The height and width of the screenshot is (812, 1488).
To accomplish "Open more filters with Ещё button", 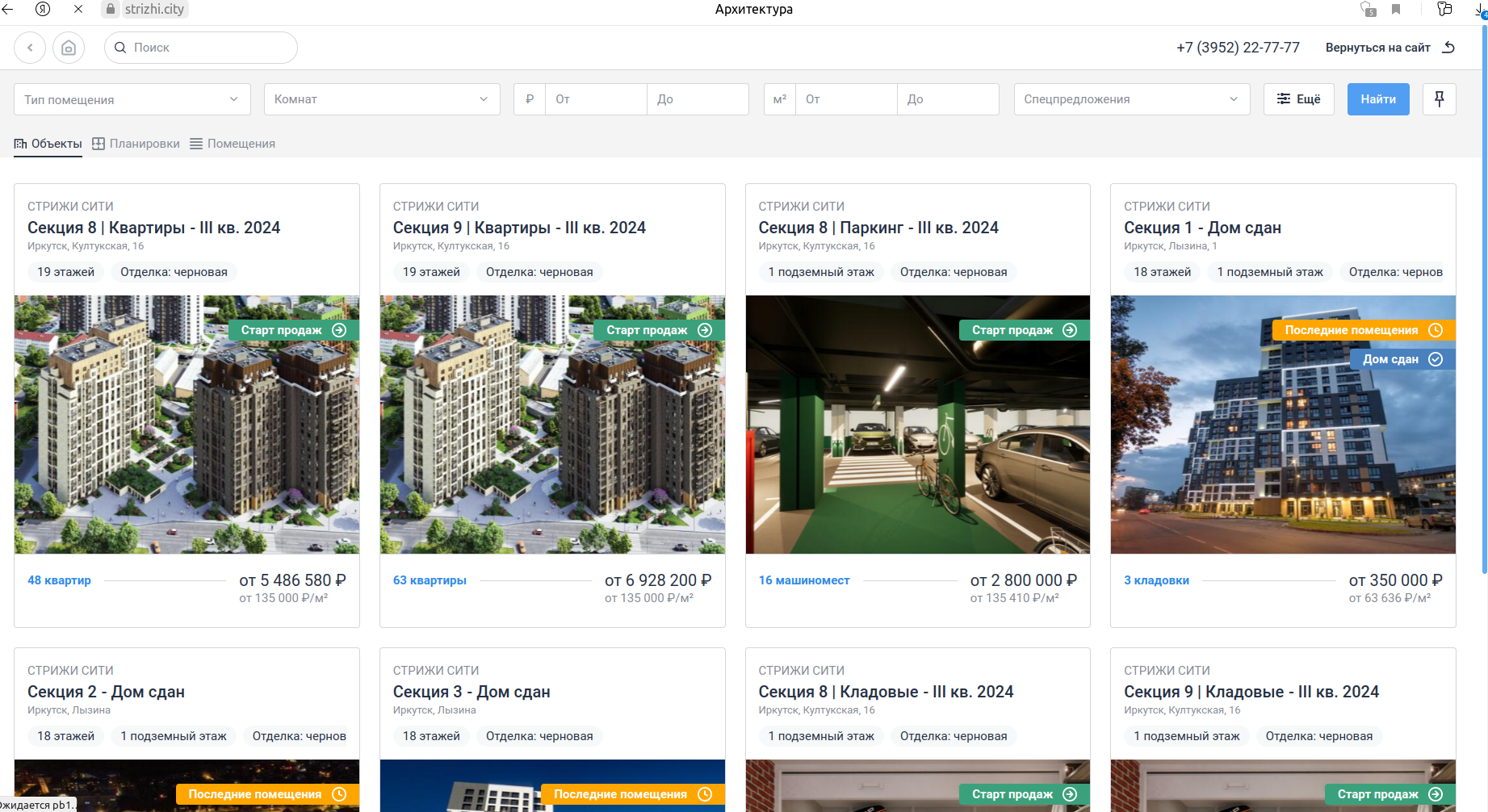I will coord(1298,99).
